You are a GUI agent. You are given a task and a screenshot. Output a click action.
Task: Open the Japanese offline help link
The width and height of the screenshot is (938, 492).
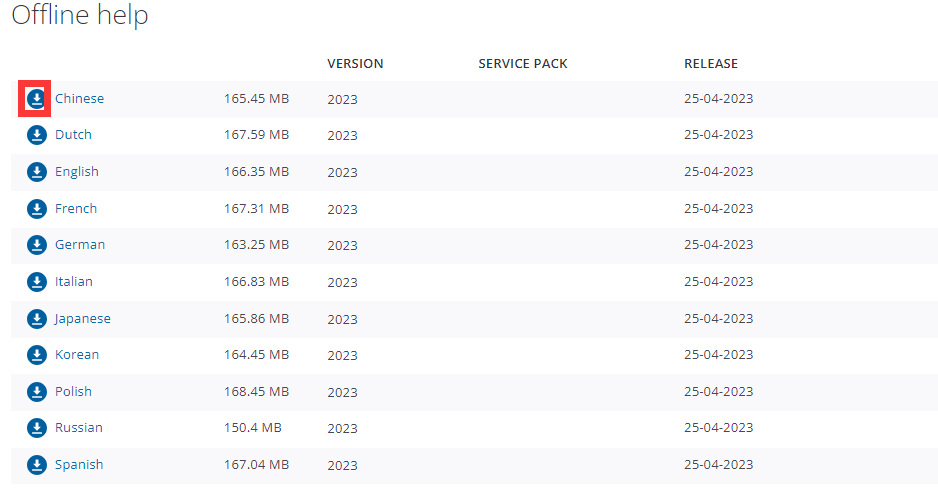(x=83, y=319)
